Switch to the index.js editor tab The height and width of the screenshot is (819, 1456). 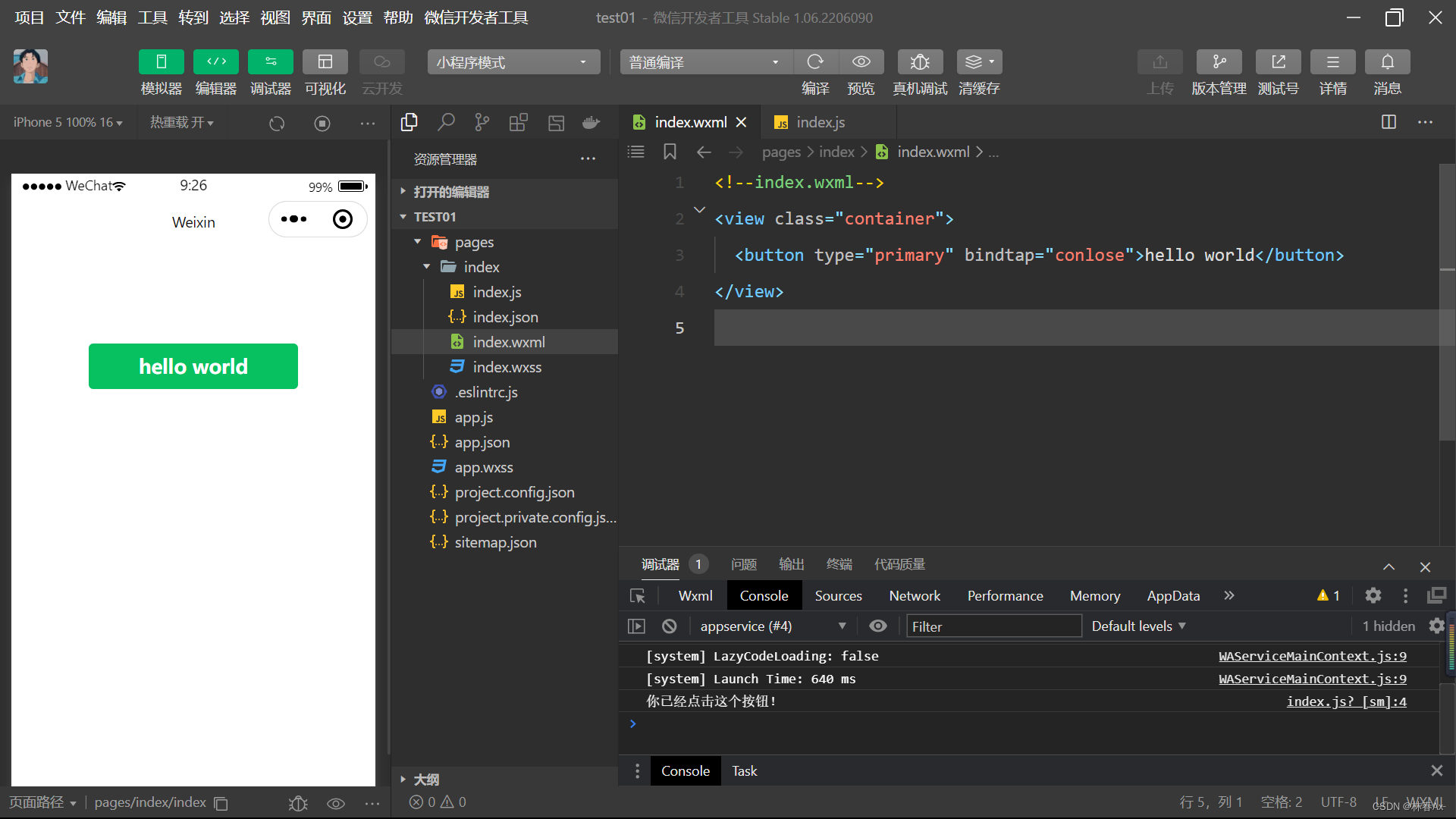[x=819, y=122]
